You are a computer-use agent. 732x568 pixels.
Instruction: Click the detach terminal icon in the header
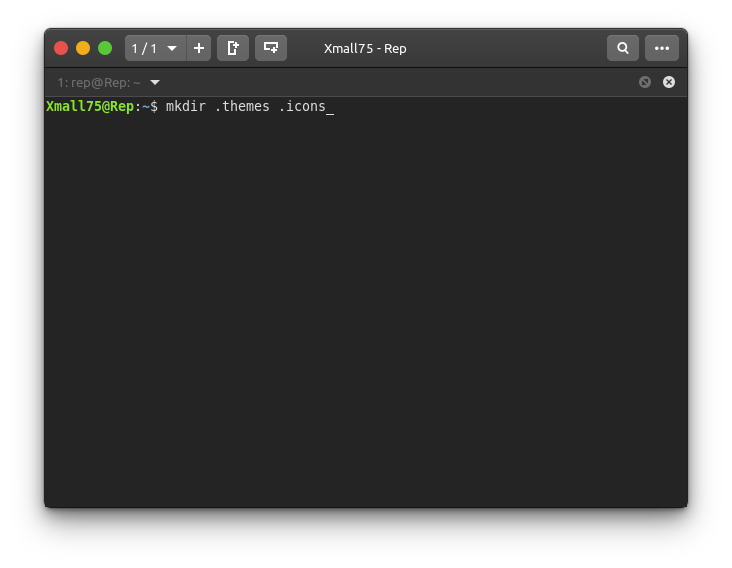[x=233, y=48]
